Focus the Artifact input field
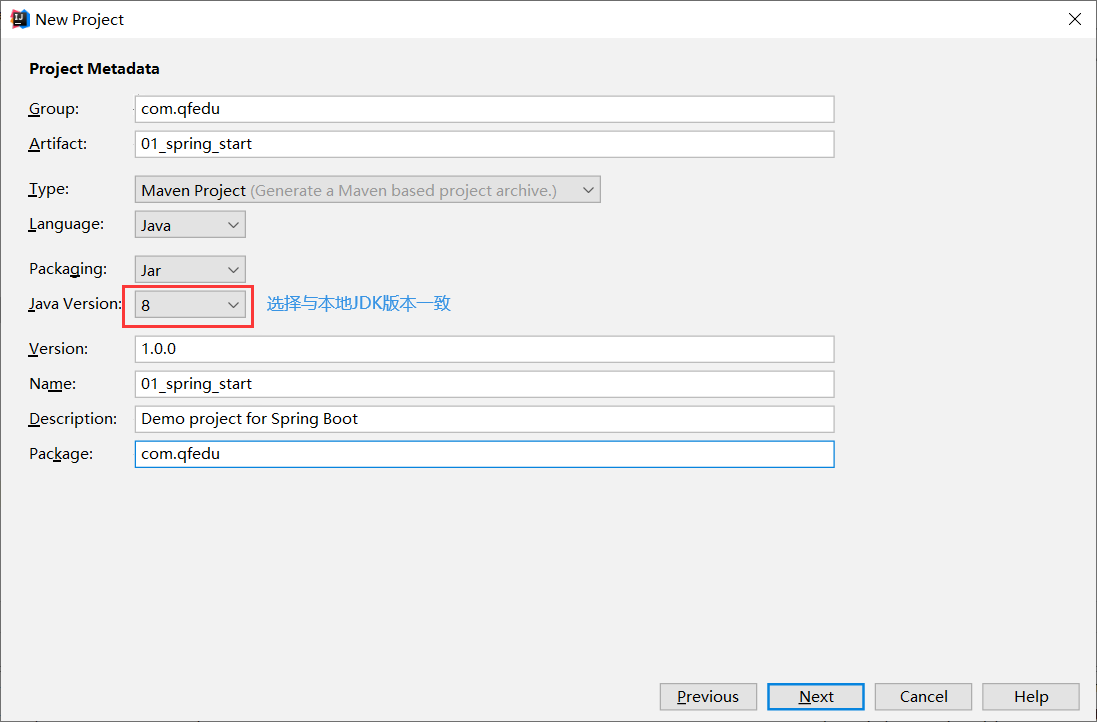 [x=484, y=144]
